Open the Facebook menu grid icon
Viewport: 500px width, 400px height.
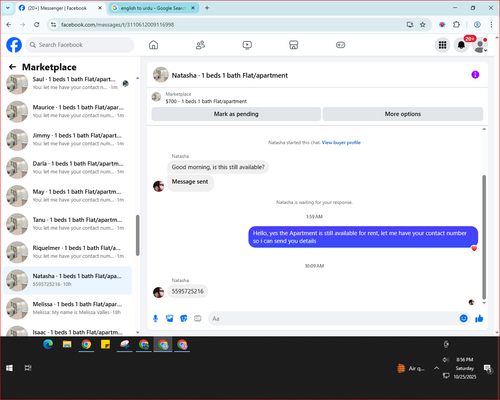point(442,45)
